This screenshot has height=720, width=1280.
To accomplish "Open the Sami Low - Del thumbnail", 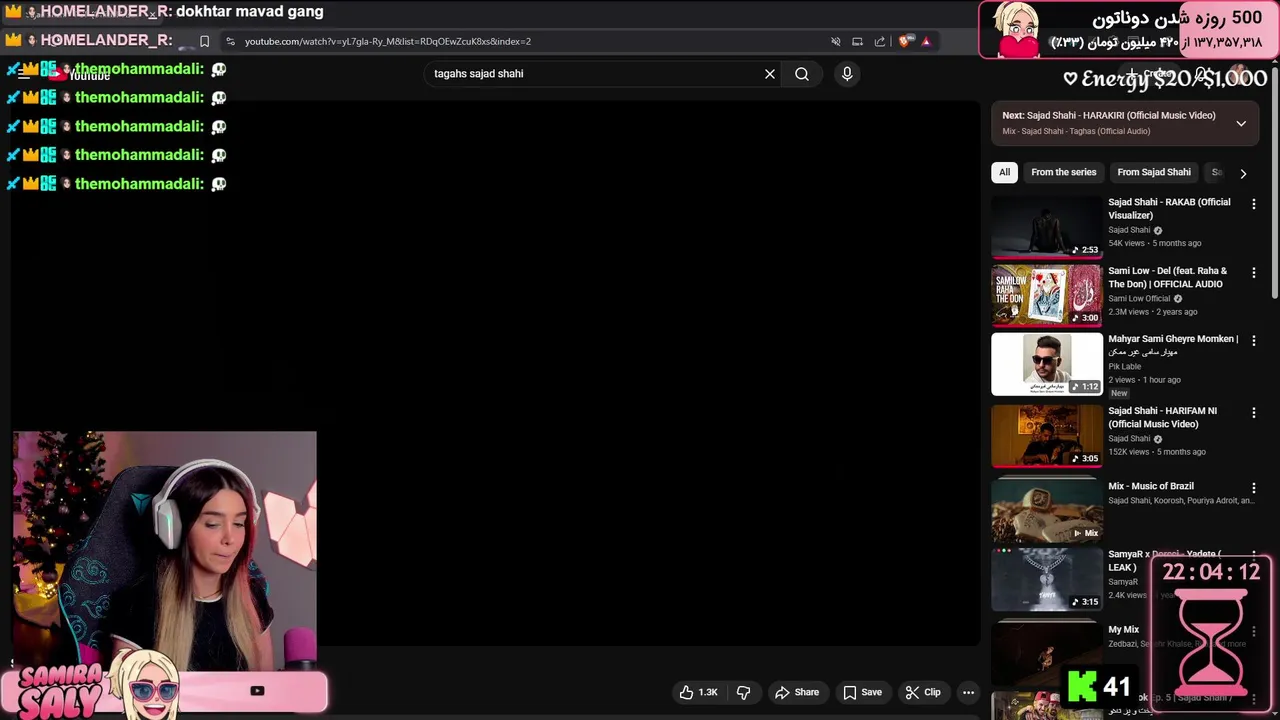I will pyautogui.click(x=1046, y=295).
